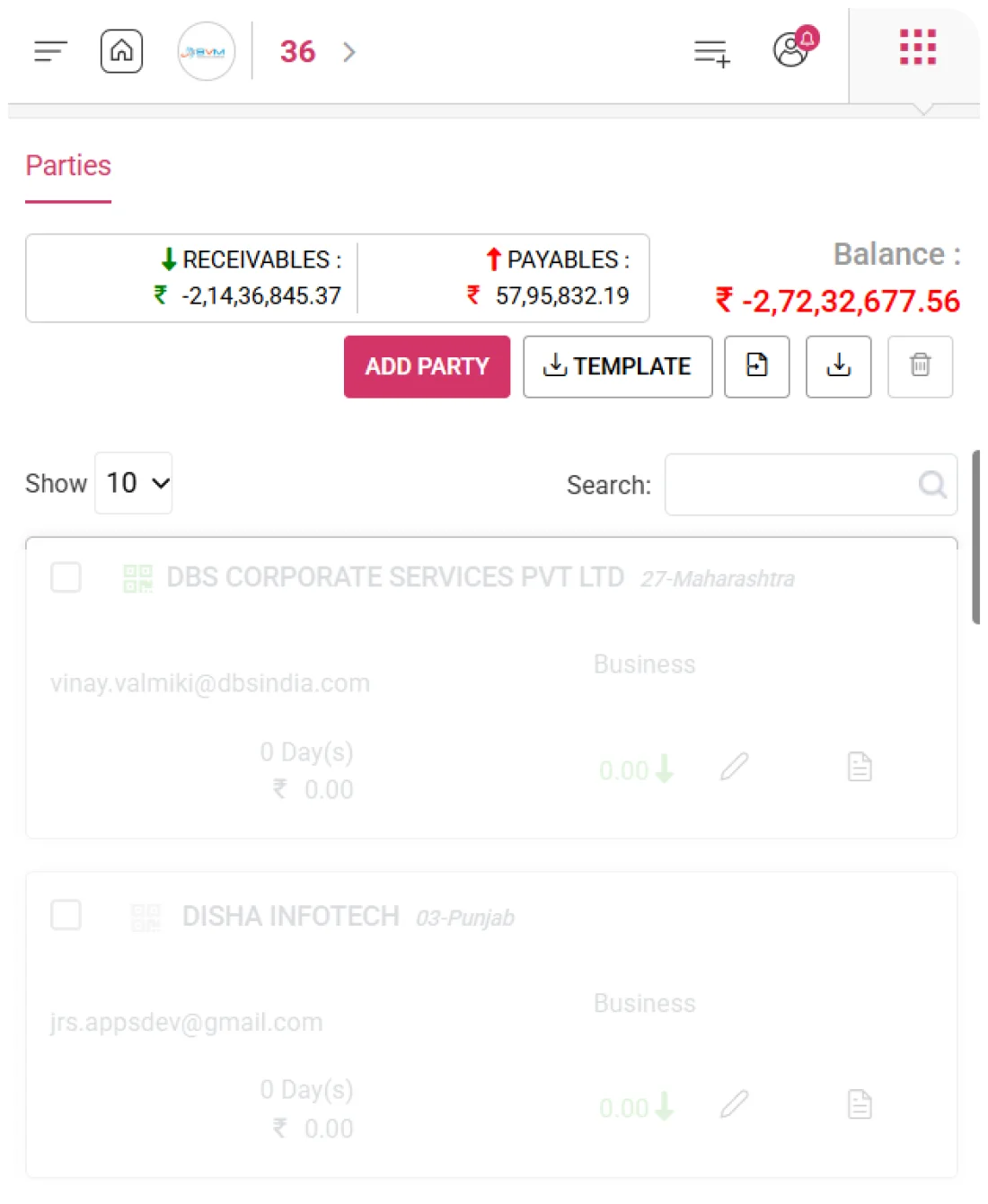Click vinay.valmiki@dbsindia.com email
The width and height of the screenshot is (988, 1204).
(x=210, y=683)
